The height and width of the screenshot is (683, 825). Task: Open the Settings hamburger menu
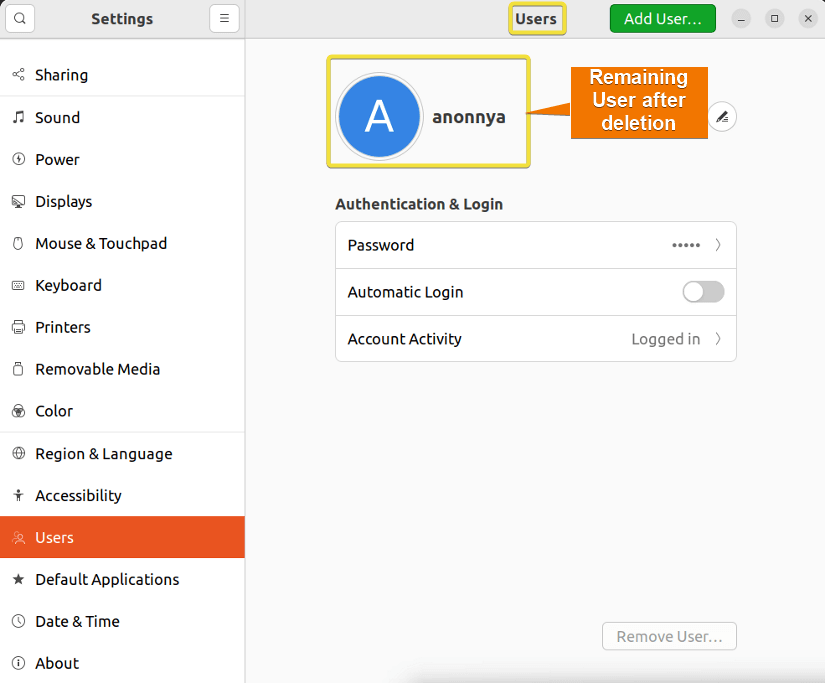224,18
